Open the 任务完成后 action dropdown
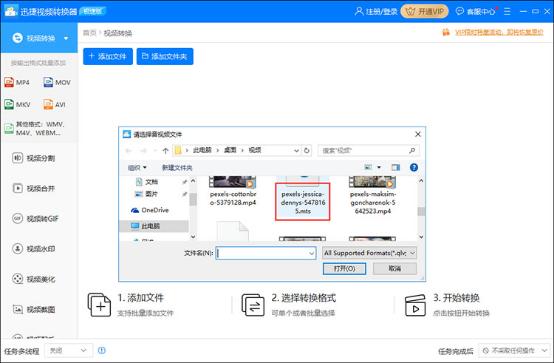554x363 pixels. point(515,351)
